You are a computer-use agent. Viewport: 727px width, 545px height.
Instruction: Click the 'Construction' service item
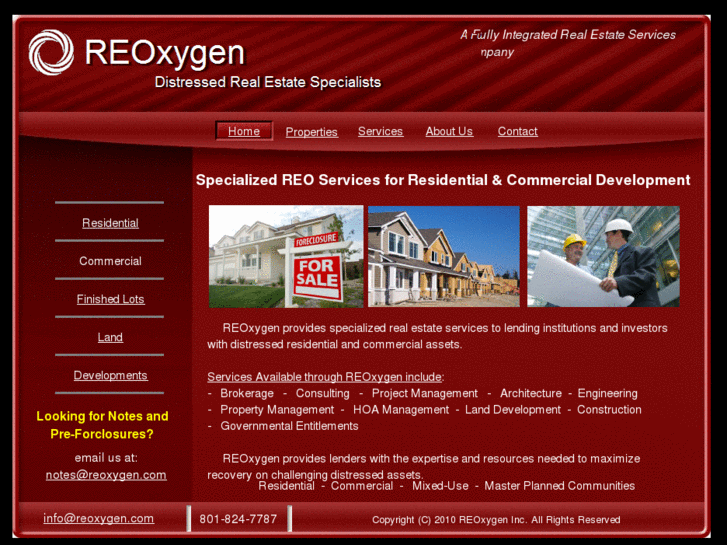(x=609, y=410)
